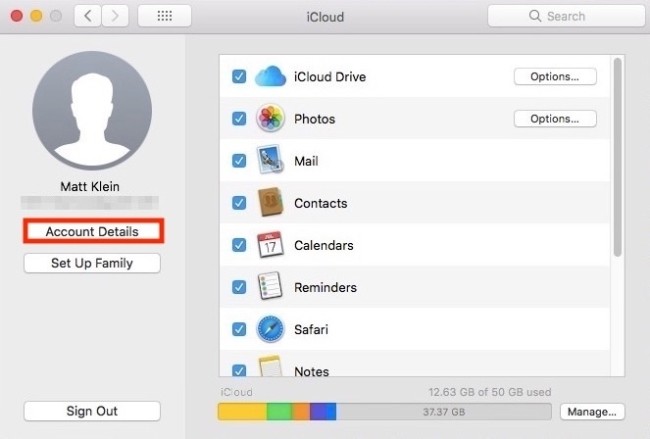650x439 pixels.
Task: Click the Notes notepad icon
Action: coord(270,366)
